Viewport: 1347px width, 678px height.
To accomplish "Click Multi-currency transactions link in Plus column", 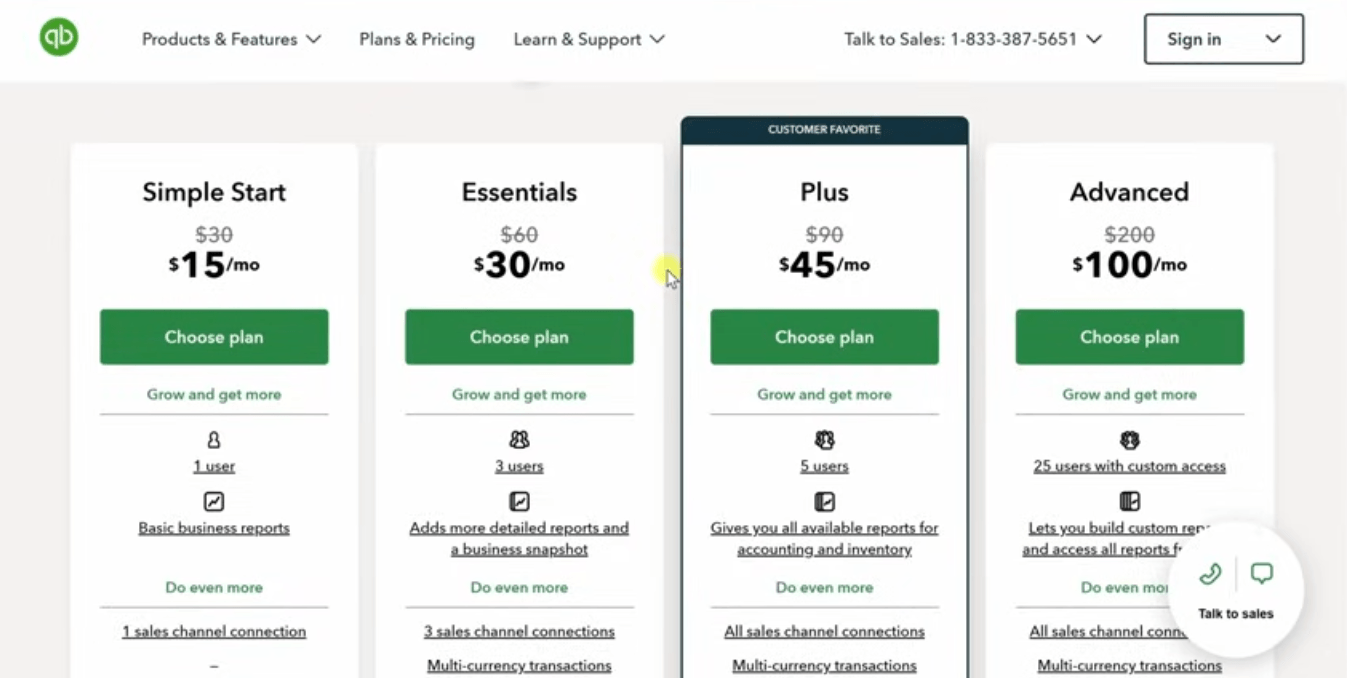I will [x=824, y=665].
